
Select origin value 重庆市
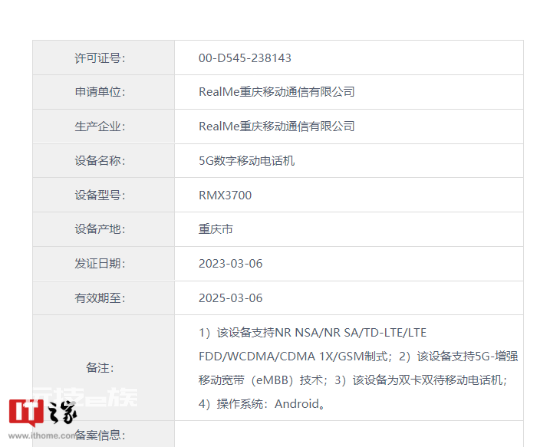click(216, 229)
